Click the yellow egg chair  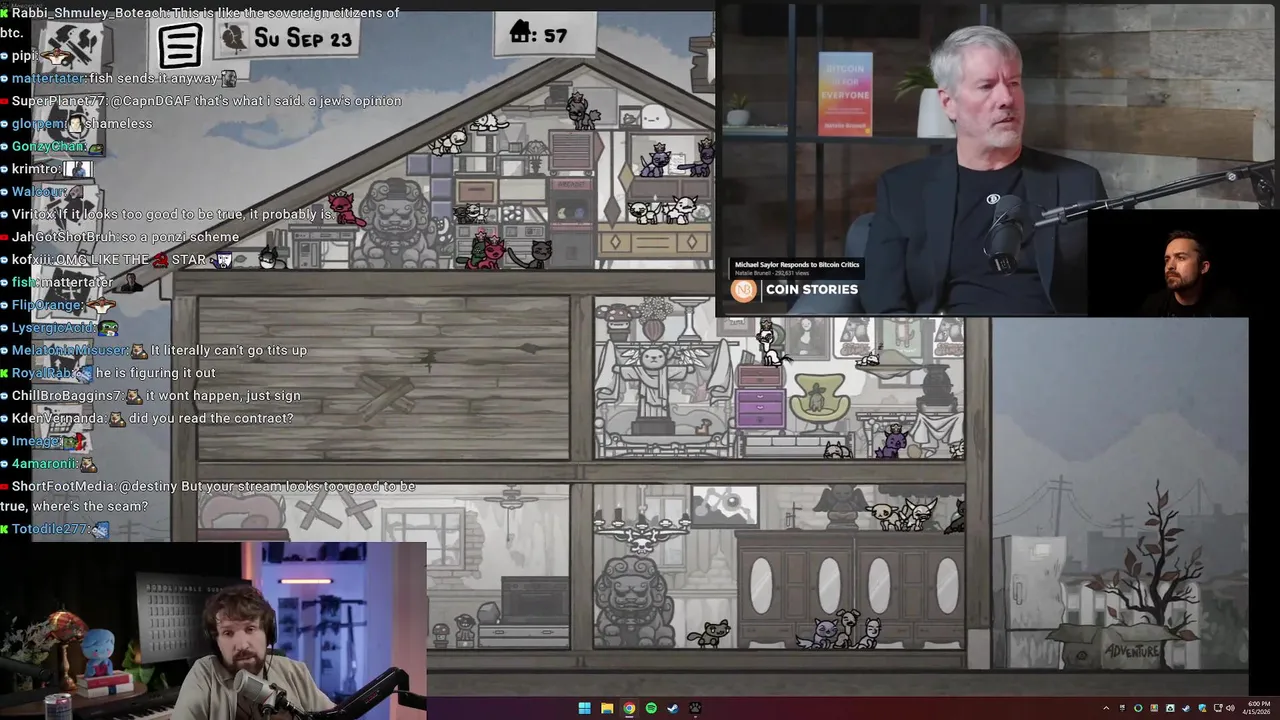(818, 402)
